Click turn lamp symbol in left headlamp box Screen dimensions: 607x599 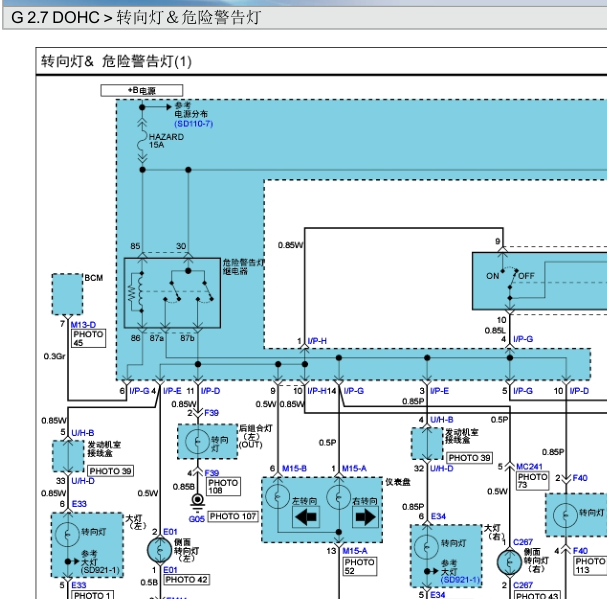tap(67, 534)
